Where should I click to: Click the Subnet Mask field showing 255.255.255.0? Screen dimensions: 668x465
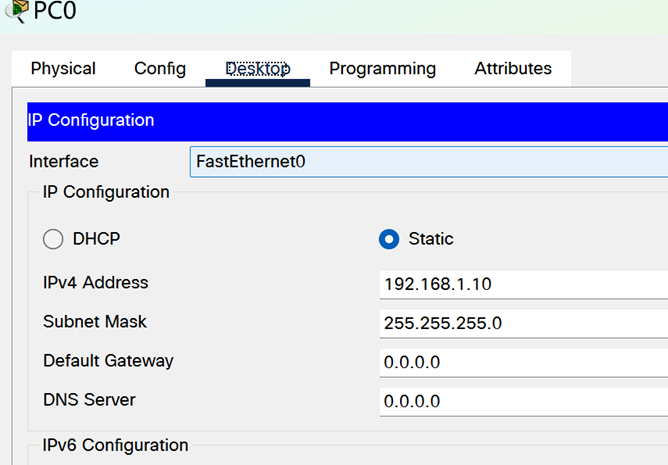click(x=524, y=323)
